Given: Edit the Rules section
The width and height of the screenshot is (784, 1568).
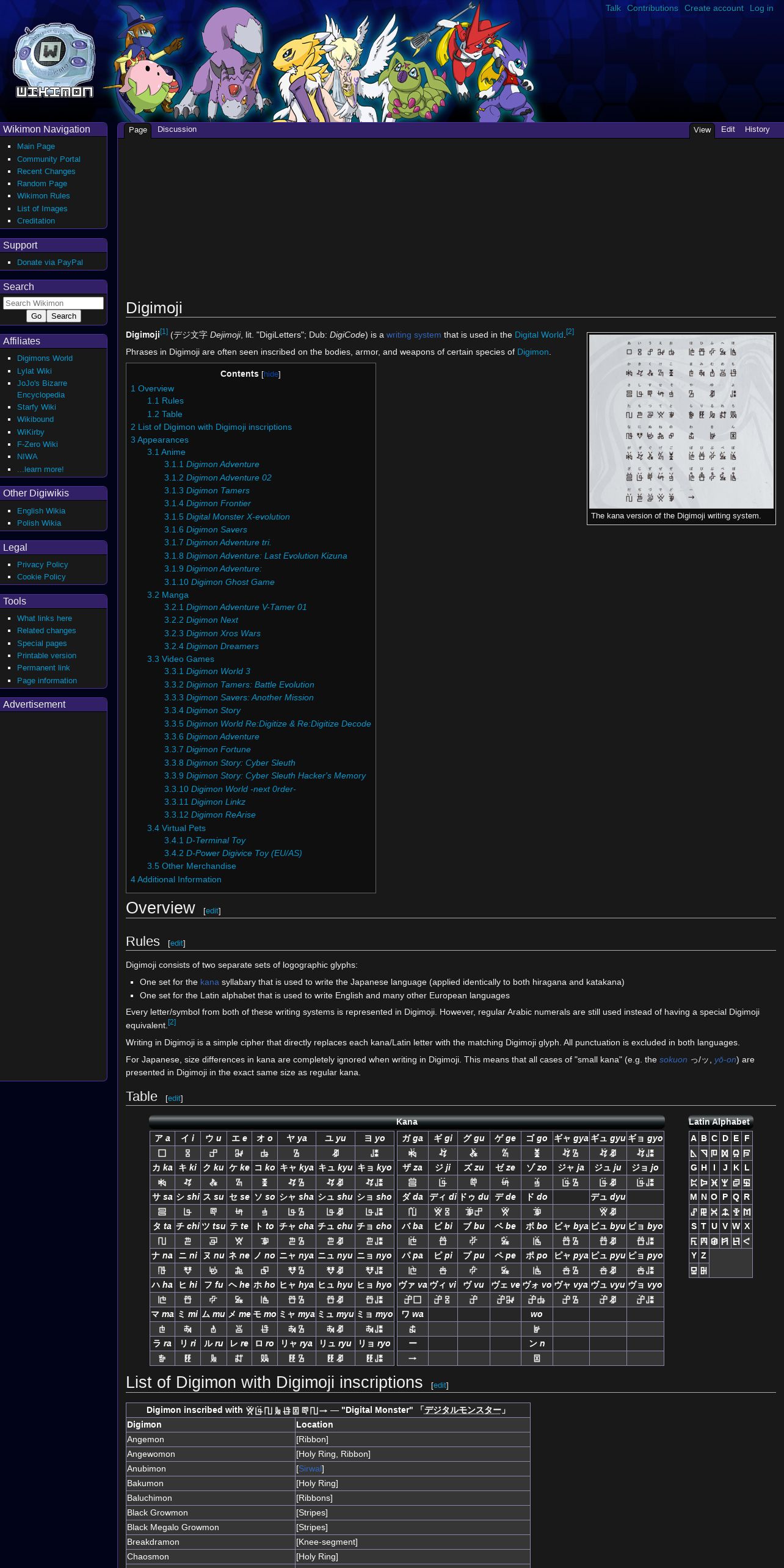Looking at the screenshot, I should coord(176,943).
